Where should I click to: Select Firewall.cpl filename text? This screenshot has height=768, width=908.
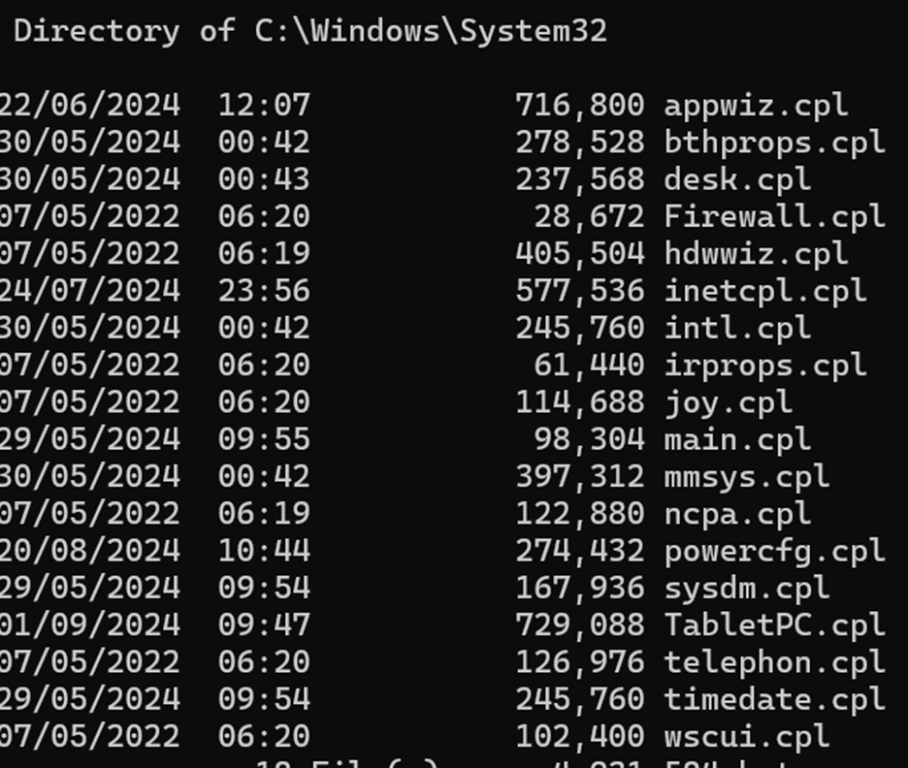775,218
